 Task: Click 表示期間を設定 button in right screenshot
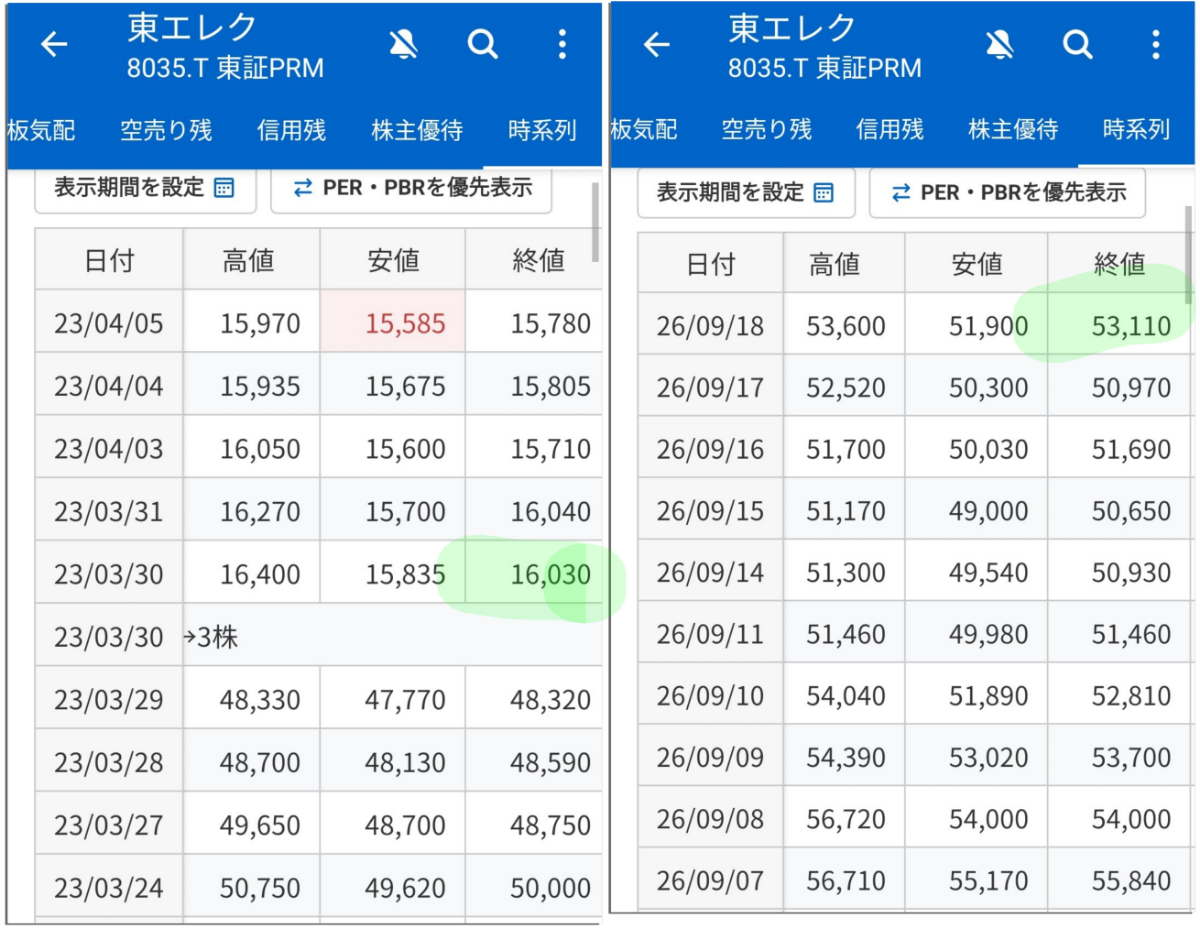pyautogui.click(x=746, y=192)
